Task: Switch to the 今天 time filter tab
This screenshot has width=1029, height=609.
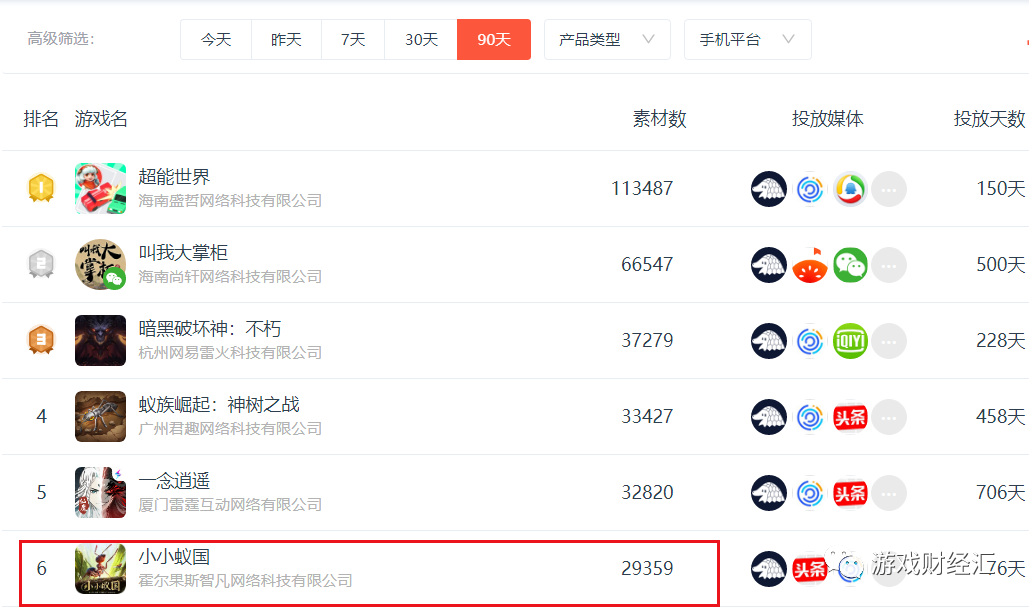Action: click(215, 39)
